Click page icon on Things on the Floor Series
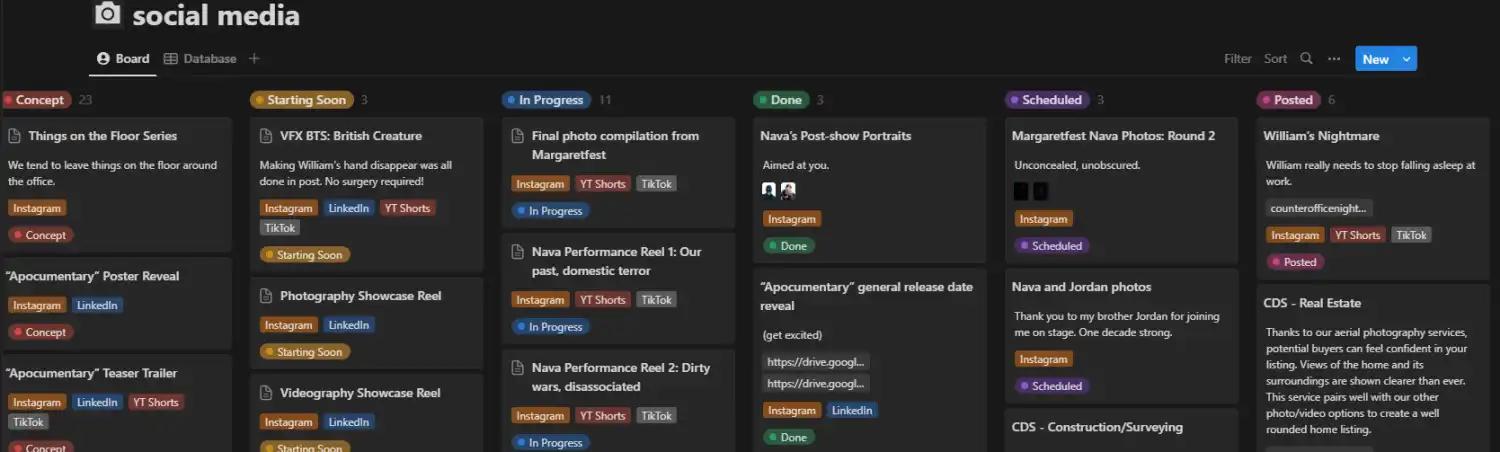1500x452 pixels. tap(15, 136)
